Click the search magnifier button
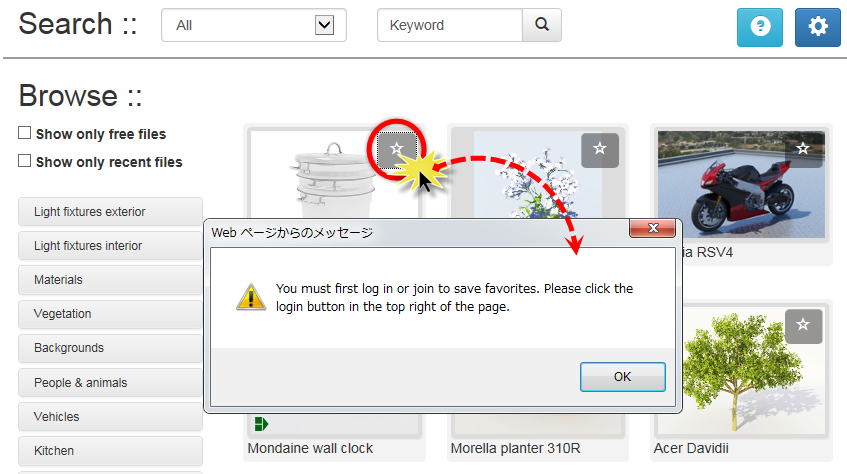The image size is (847, 474). pos(542,25)
